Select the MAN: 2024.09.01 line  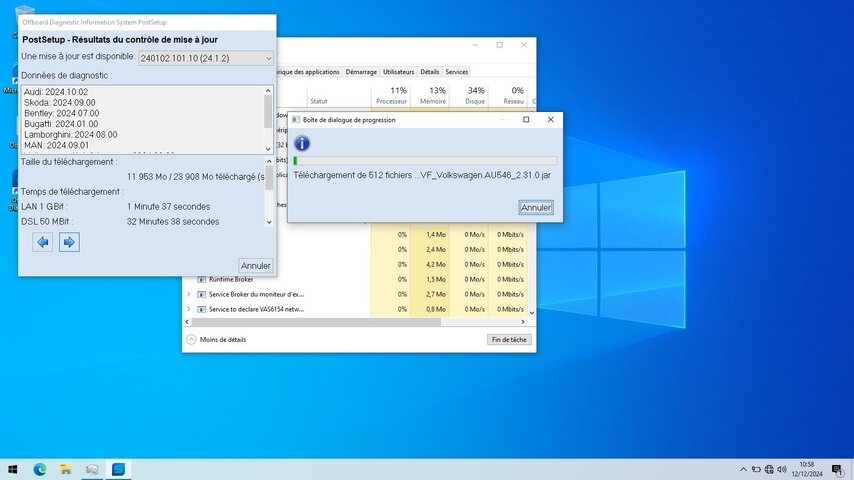[x=56, y=145]
